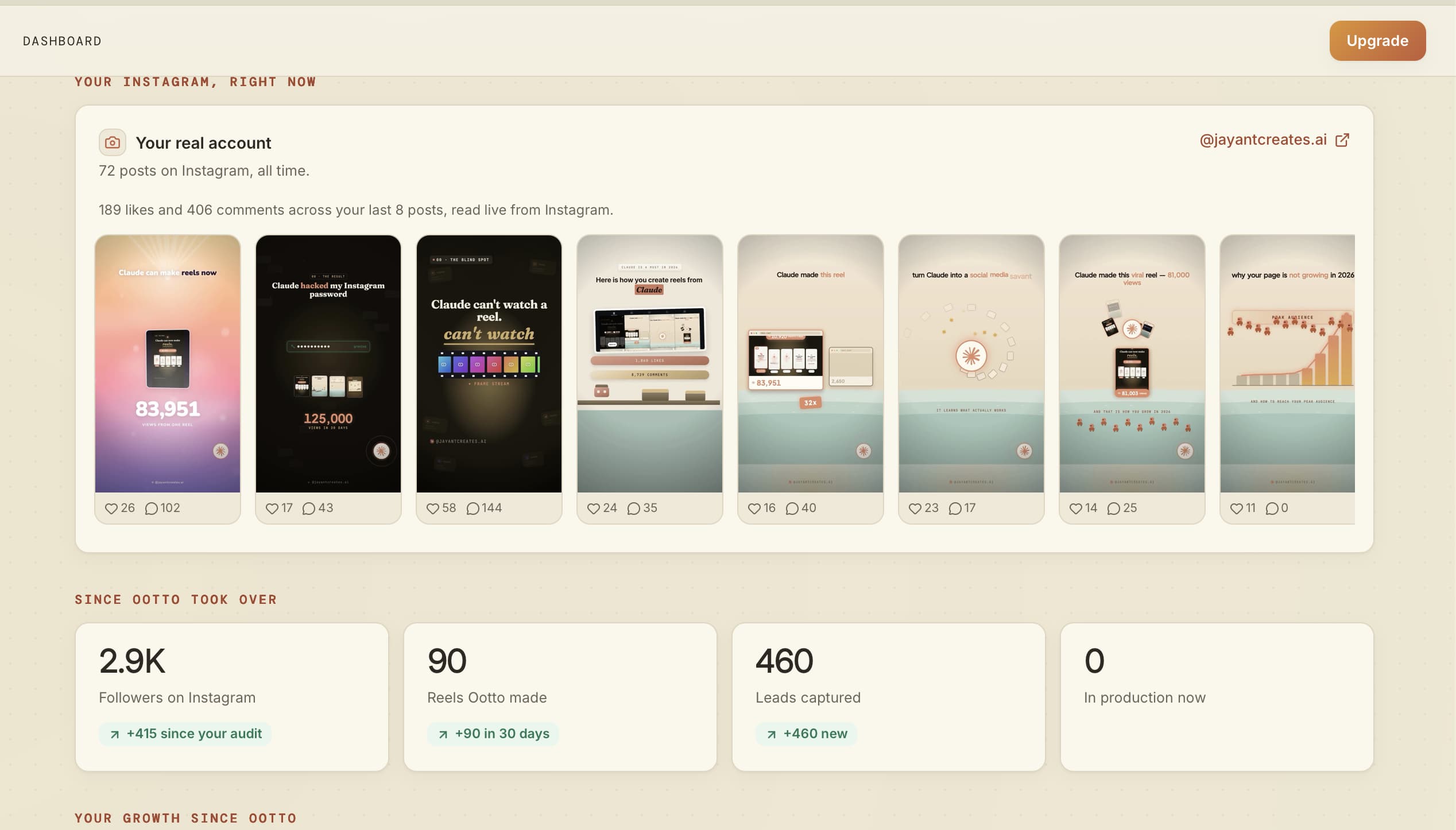Screen dimensions: 1456x830
Task: Click the DASHBOARD header label
Action: click(62, 41)
